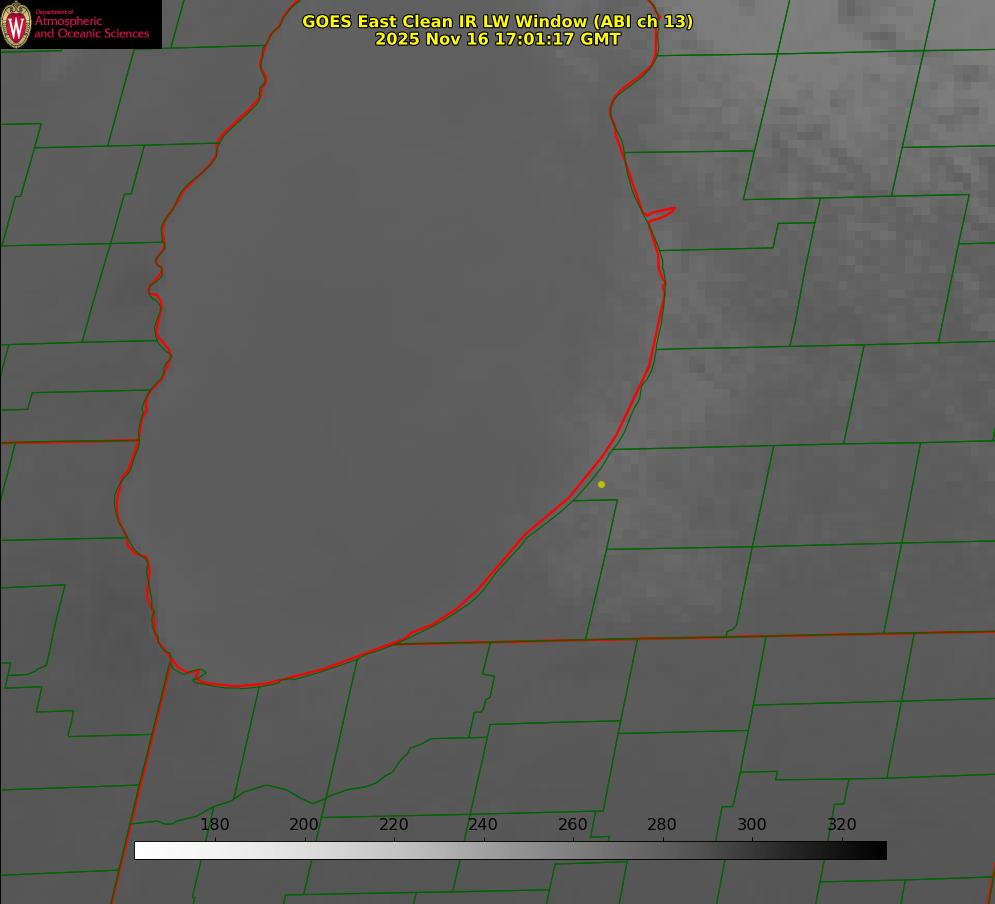Click the white left end of the colorbar

coord(142,851)
